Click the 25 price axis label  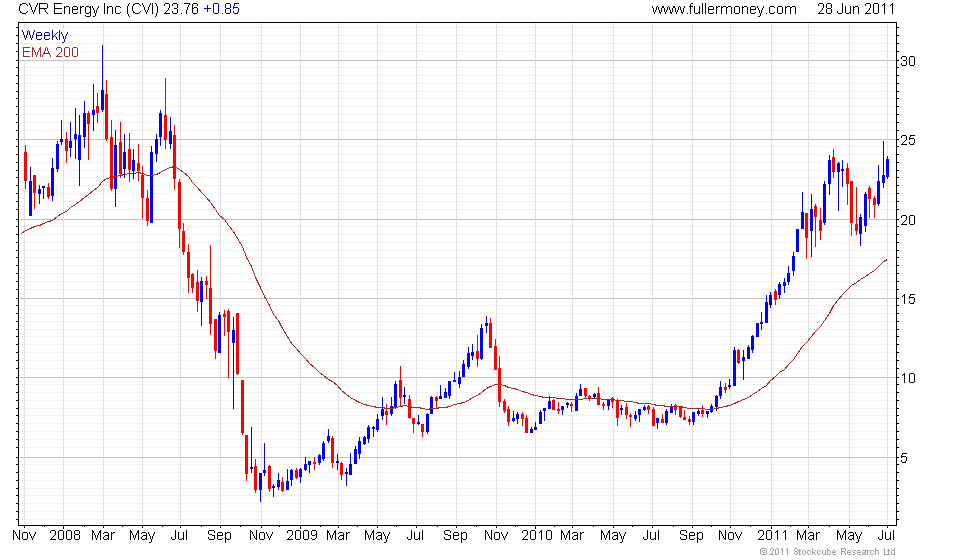(908, 141)
